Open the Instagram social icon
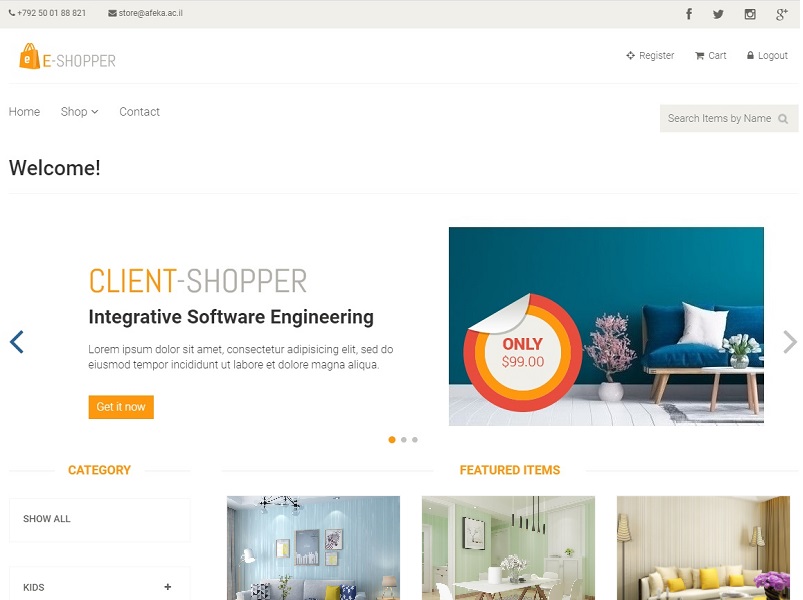The image size is (803, 600). (x=750, y=14)
